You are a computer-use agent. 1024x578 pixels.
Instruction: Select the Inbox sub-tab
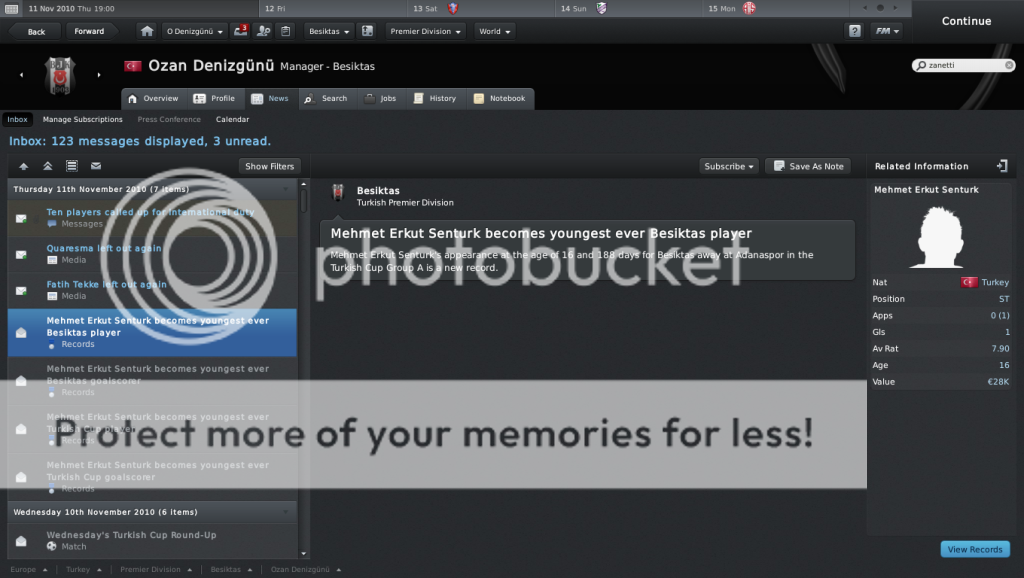point(18,120)
